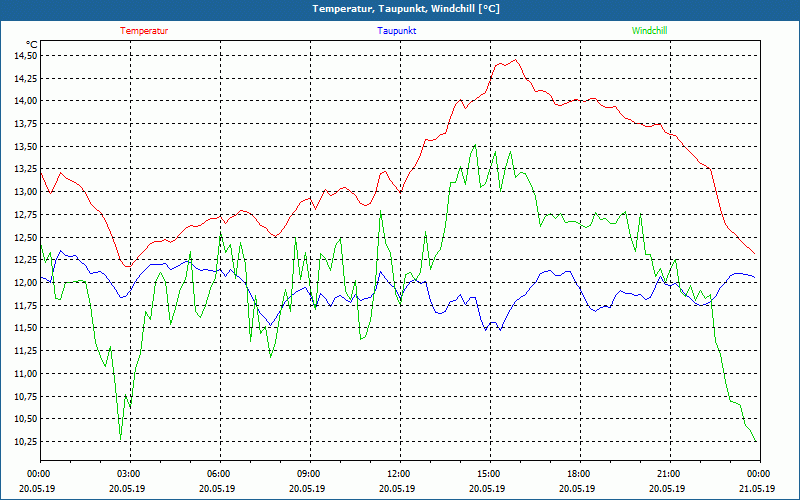Click the 12:00 time axis label
Image resolution: width=800 pixels, height=500 pixels.
[x=400, y=474]
